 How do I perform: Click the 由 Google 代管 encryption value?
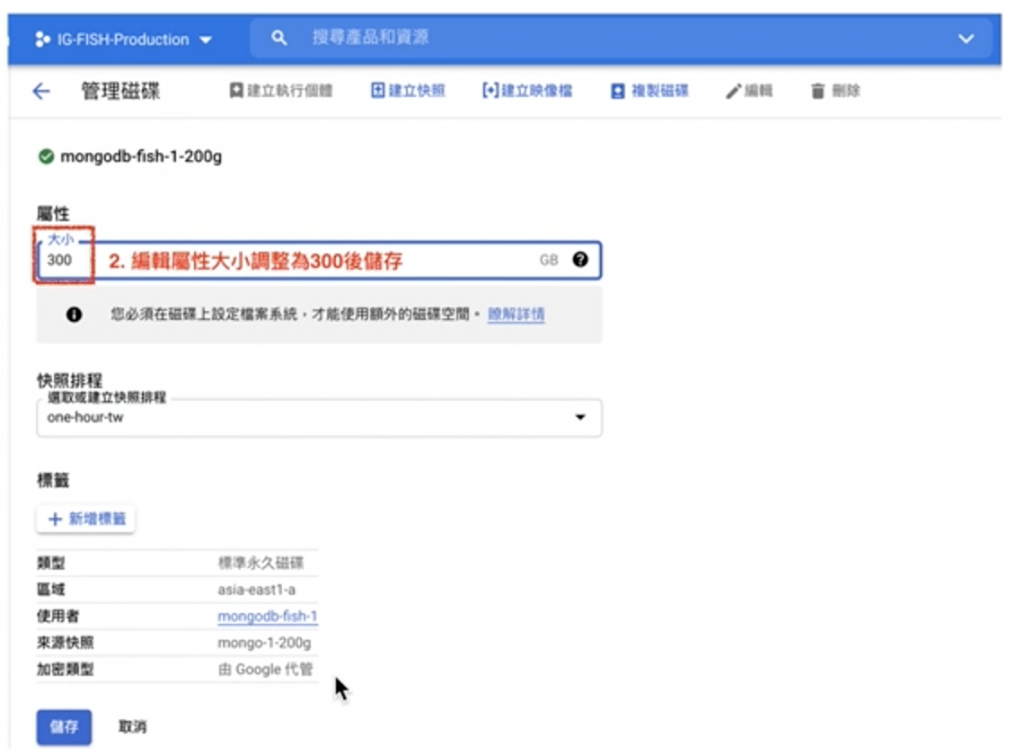pos(265,669)
